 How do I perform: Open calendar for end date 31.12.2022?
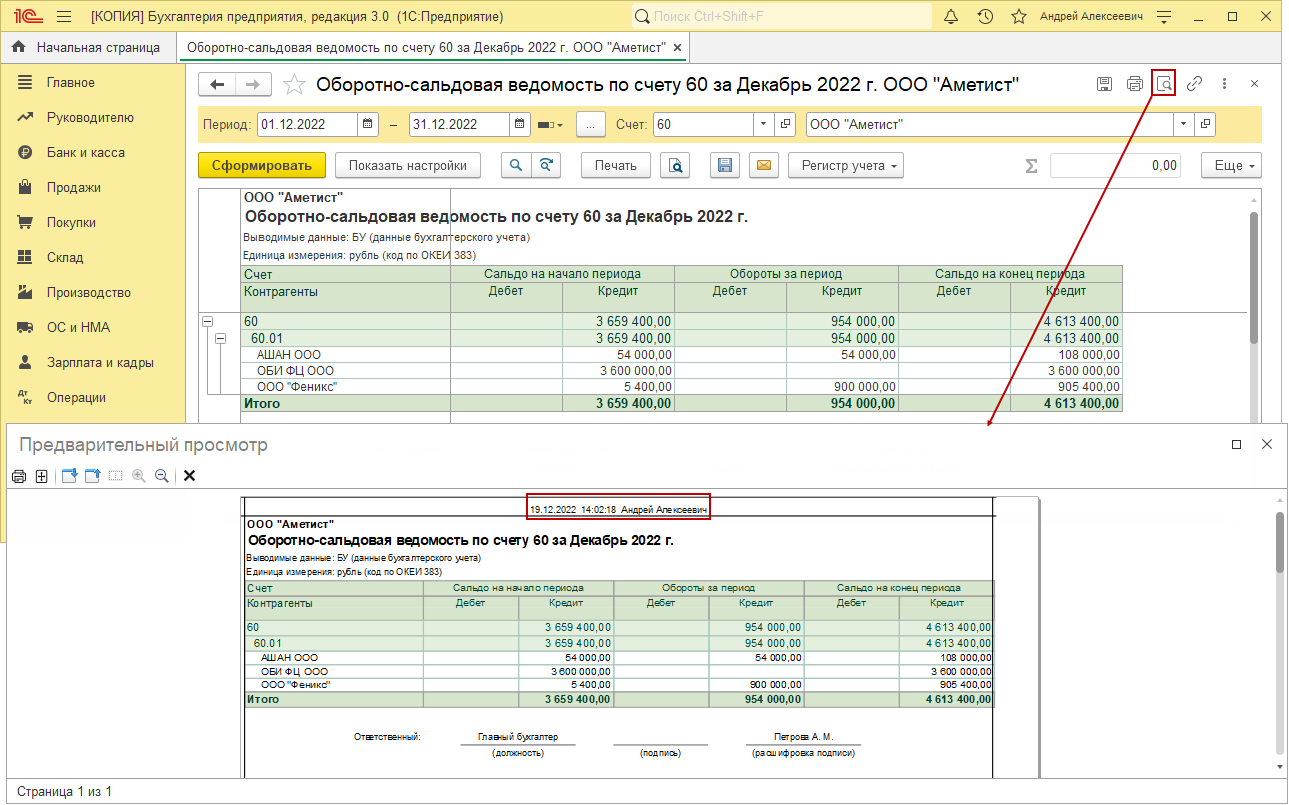(x=520, y=125)
